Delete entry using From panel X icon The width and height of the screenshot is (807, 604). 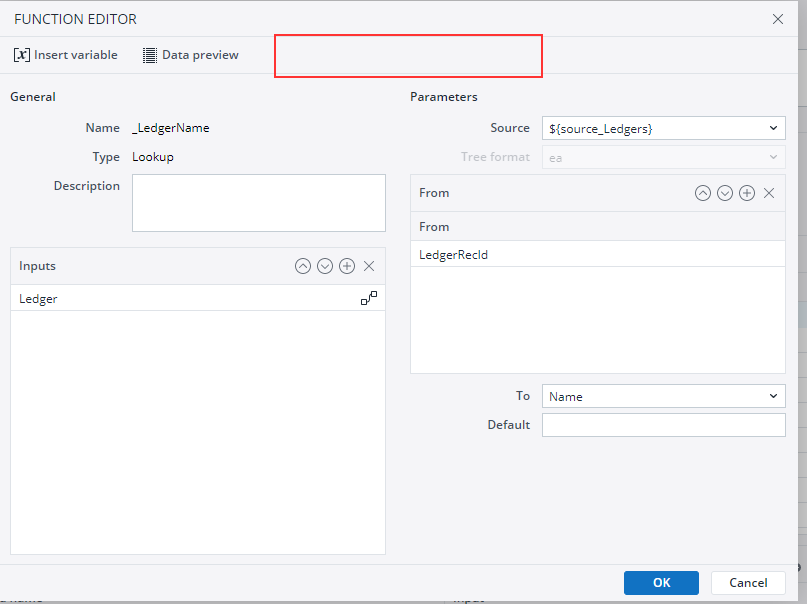click(x=769, y=193)
